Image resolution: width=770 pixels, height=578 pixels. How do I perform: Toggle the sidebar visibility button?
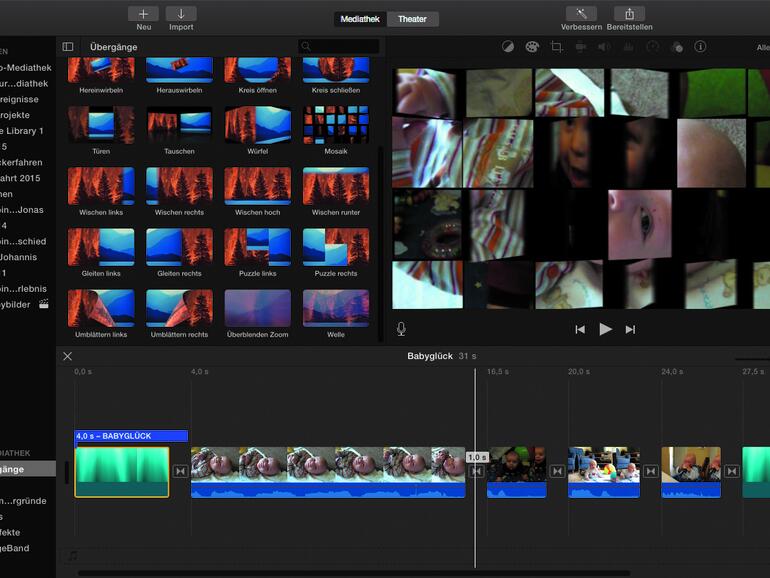pyautogui.click(x=68, y=47)
